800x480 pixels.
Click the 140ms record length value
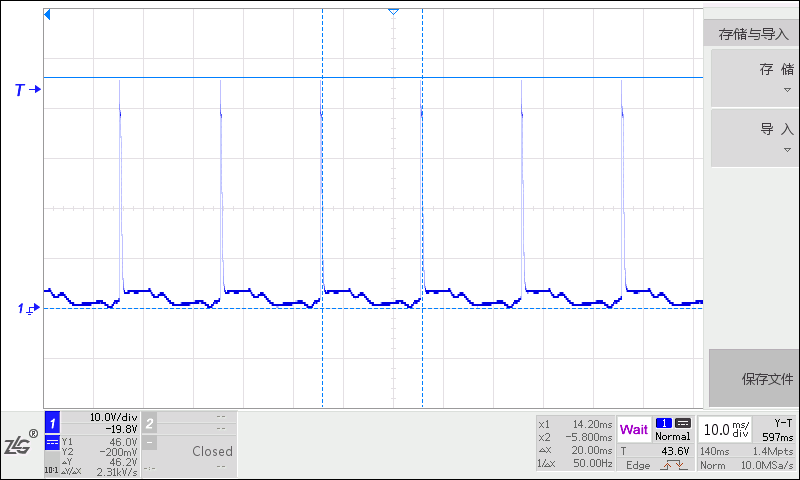(x=714, y=451)
